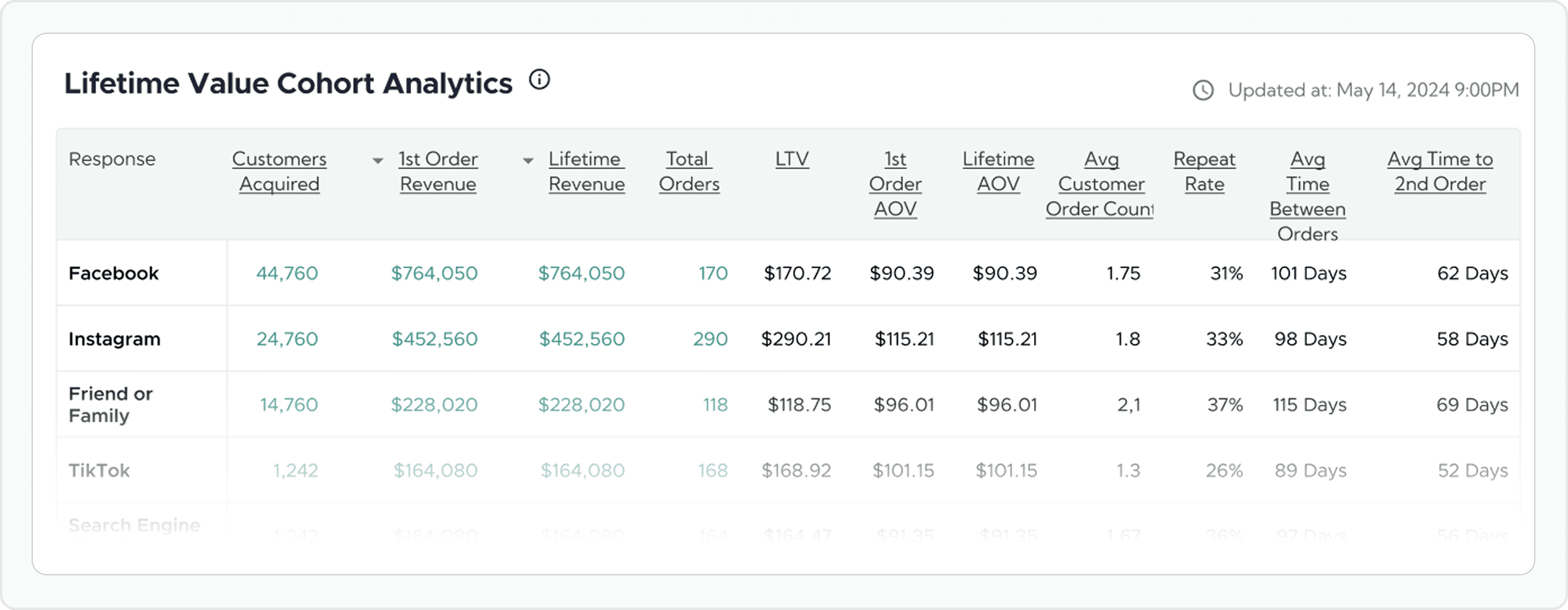The height and width of the screenshot is (610, 1568).
Task: Click Facebook 101 Days between orders
Action: point(1309,273)
